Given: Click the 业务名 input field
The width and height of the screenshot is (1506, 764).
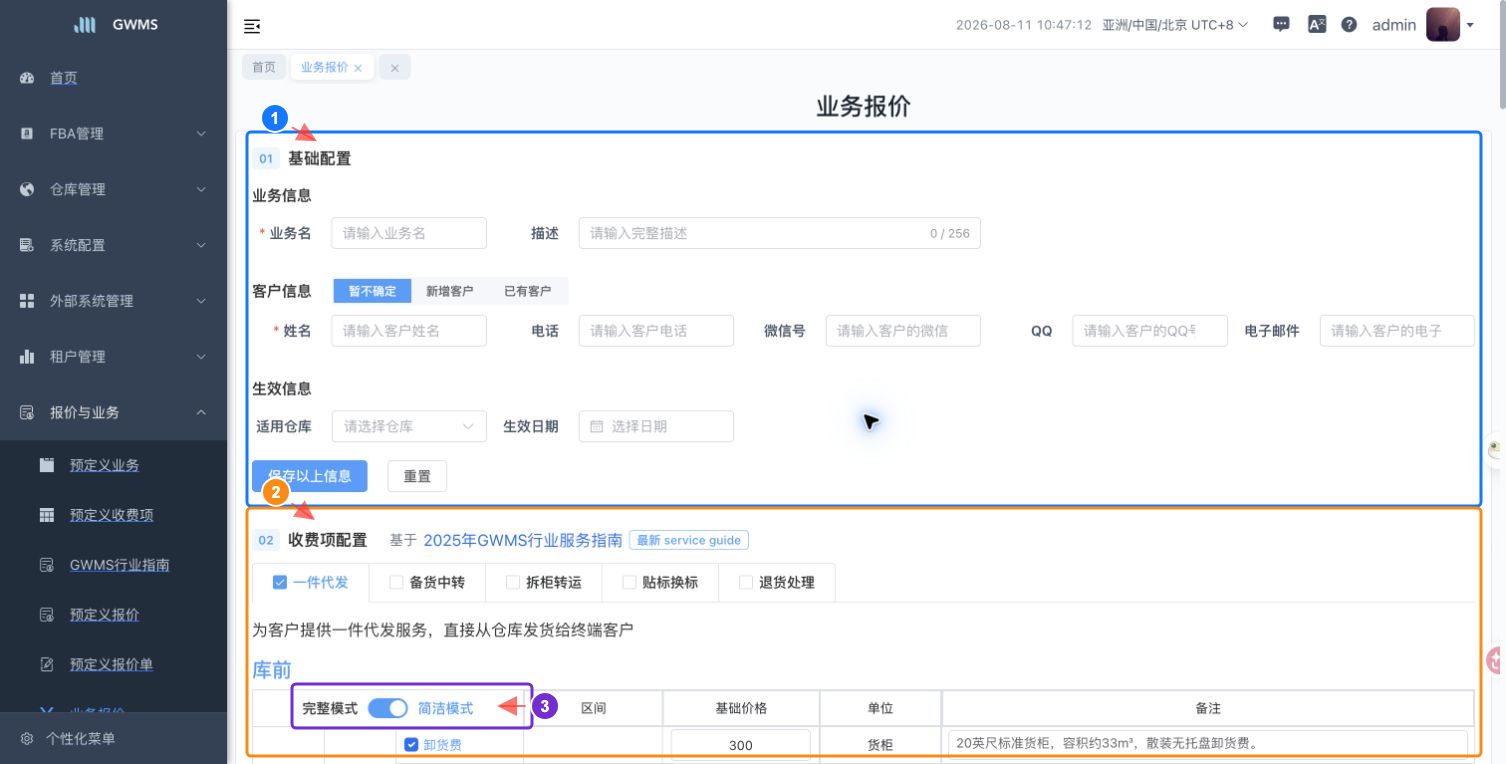Looking at the screenshot, I should tap(409, 233).
